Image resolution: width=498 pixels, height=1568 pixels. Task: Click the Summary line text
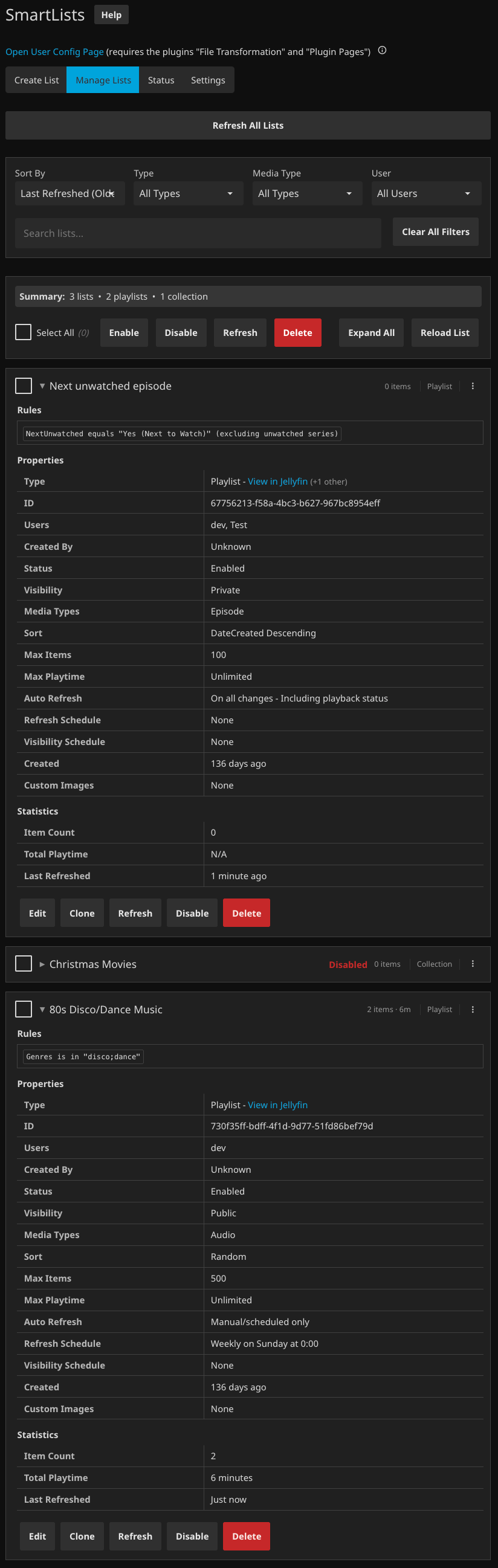click(x=114, y=297)
